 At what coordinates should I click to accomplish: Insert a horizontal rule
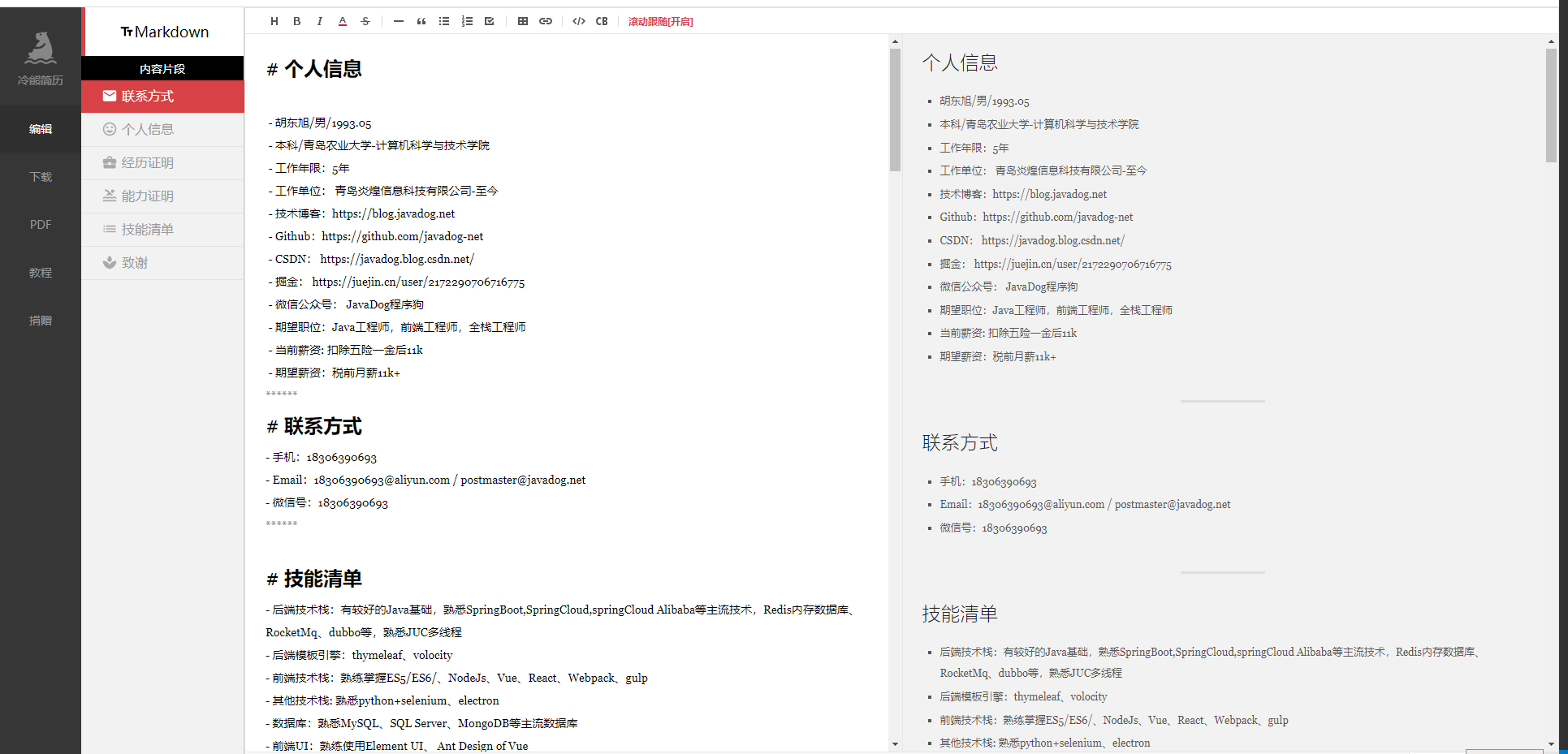(397, 21)
